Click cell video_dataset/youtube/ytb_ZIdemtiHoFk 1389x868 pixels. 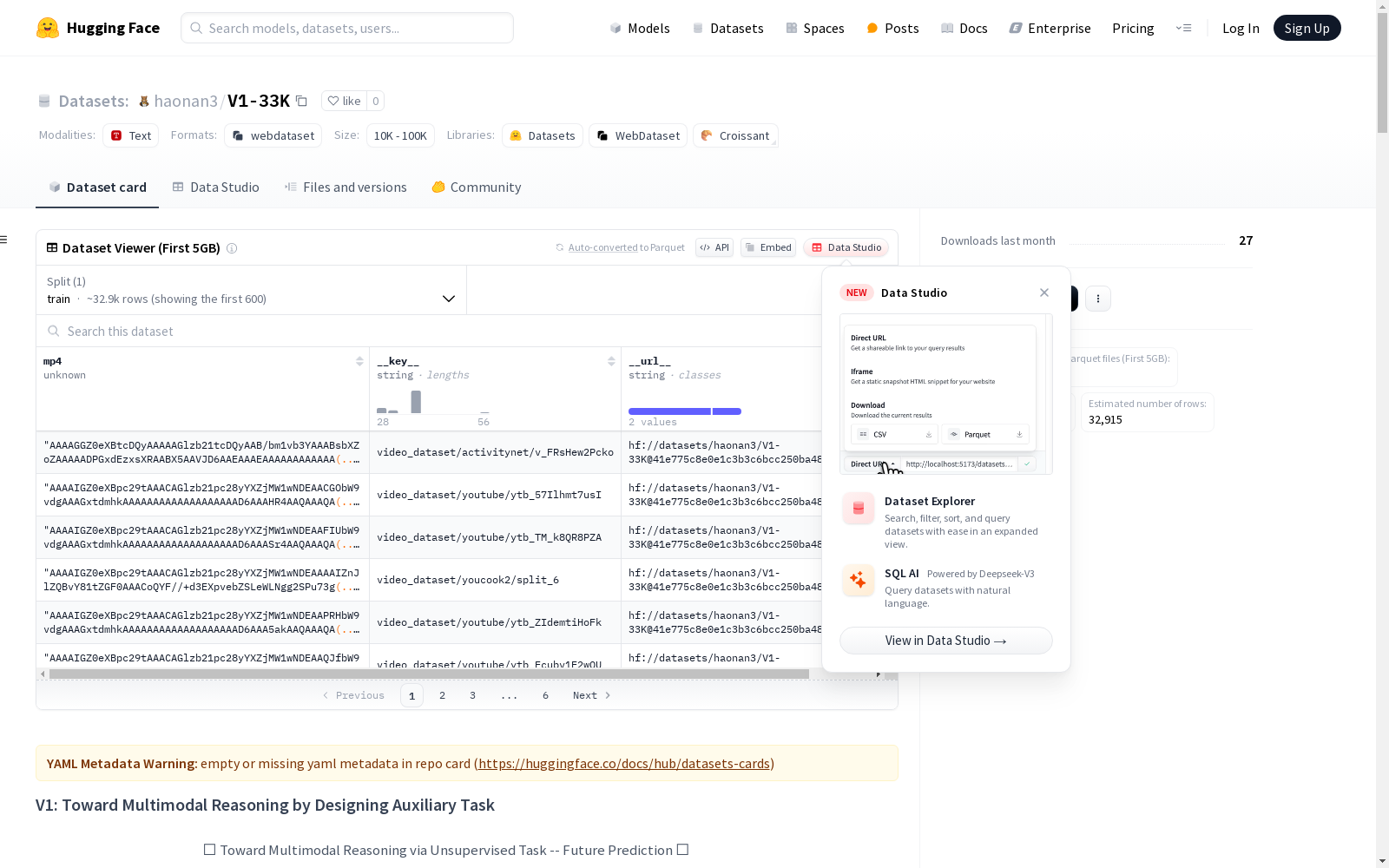pyautogui.click(x=495, y=622)
